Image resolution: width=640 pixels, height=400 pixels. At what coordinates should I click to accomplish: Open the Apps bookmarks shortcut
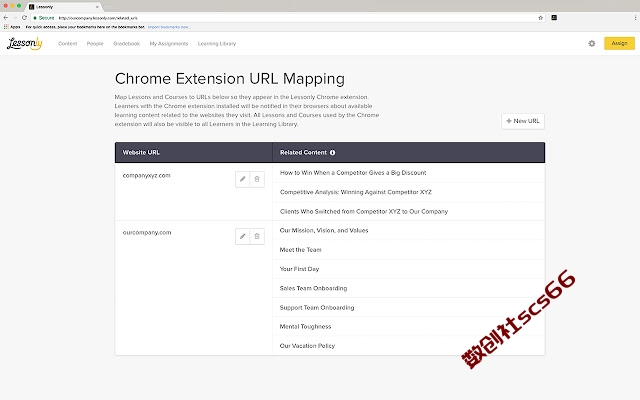[12, 27]
